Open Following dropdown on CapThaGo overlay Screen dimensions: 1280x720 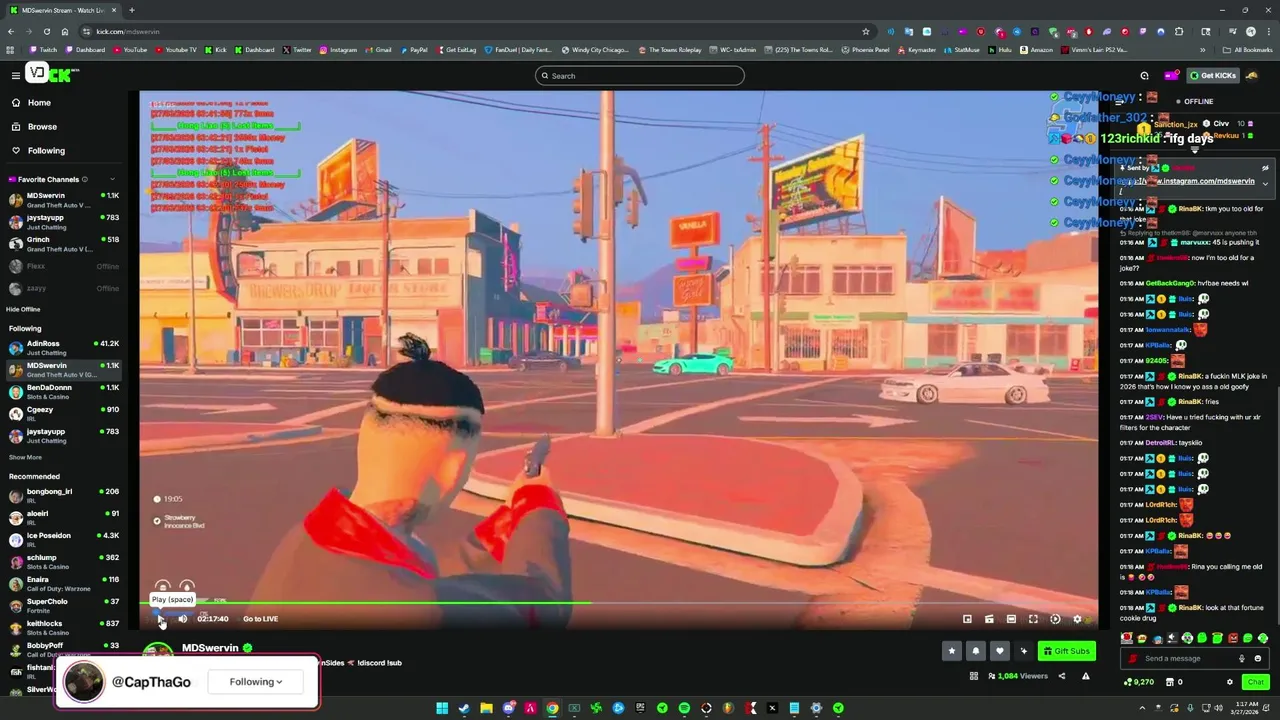coord(256,682)
